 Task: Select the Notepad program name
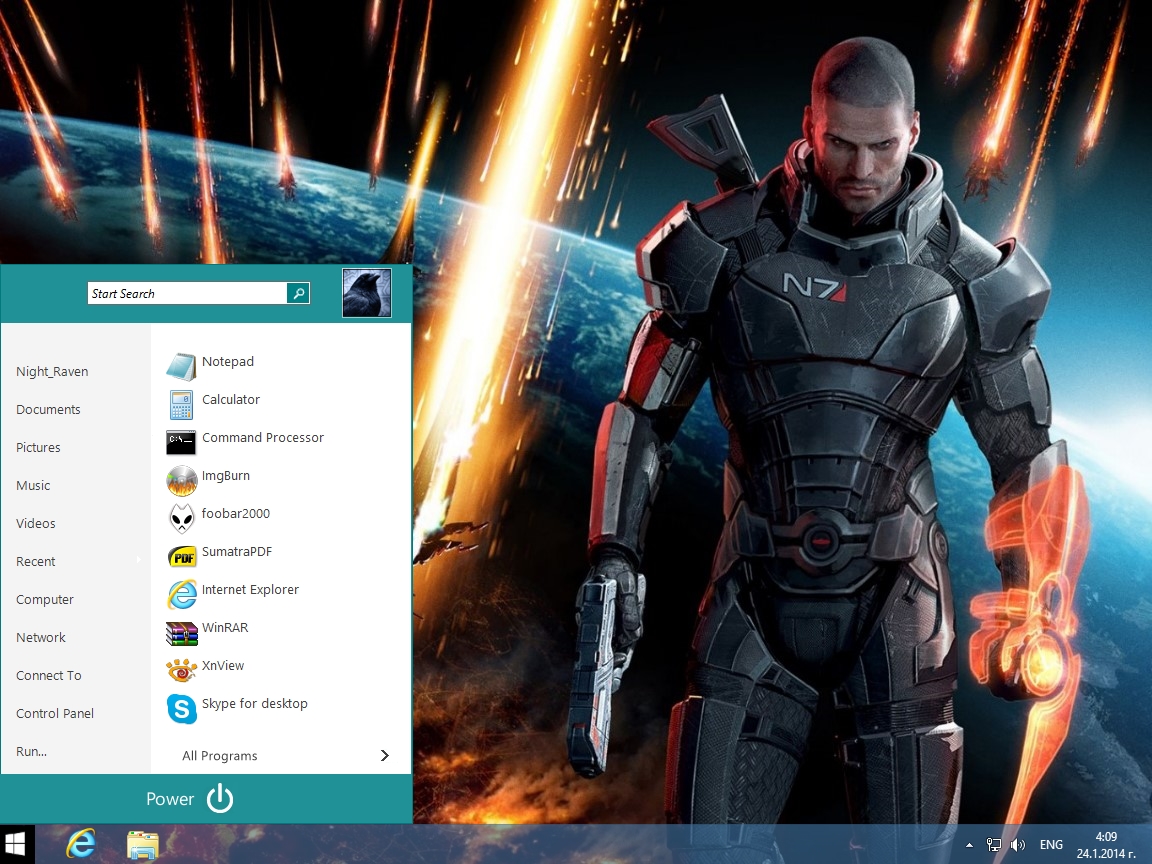click(x=228, y=361)
